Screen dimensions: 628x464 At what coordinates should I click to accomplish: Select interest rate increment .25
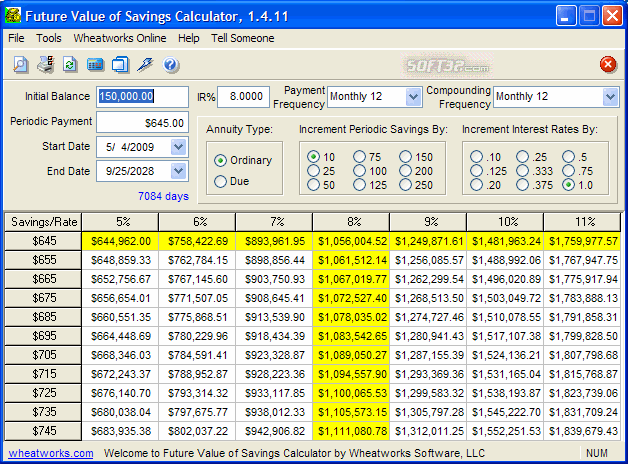tap(531, 157)
